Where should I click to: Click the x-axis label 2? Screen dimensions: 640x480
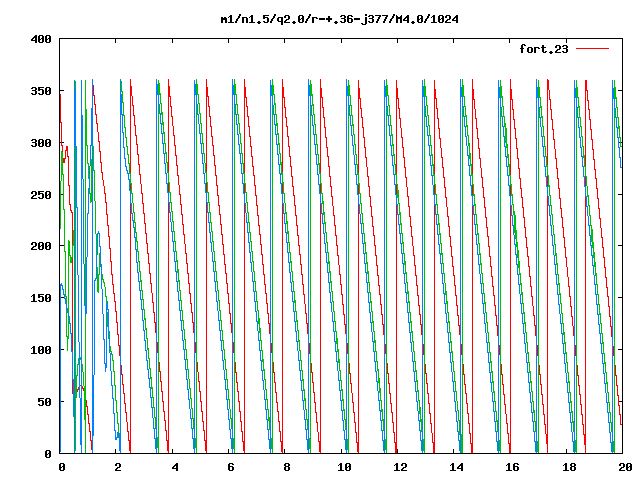[118, 467]
